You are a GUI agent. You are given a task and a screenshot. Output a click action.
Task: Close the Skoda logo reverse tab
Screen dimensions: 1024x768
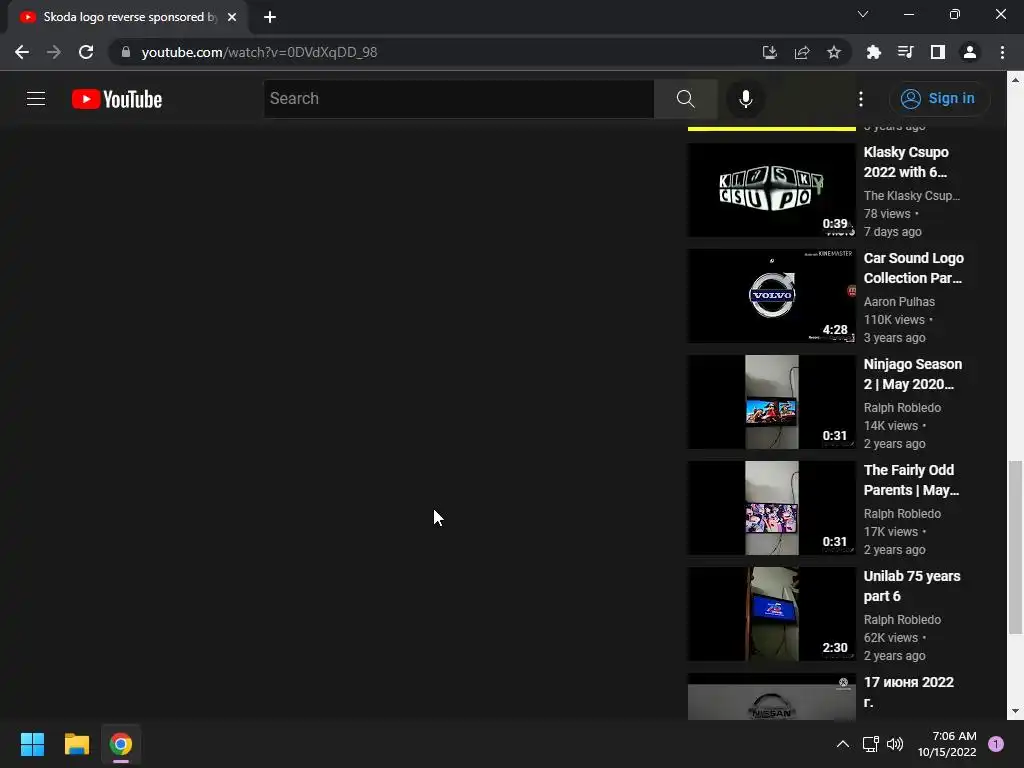pyautogui.click(x=232, y=17)
